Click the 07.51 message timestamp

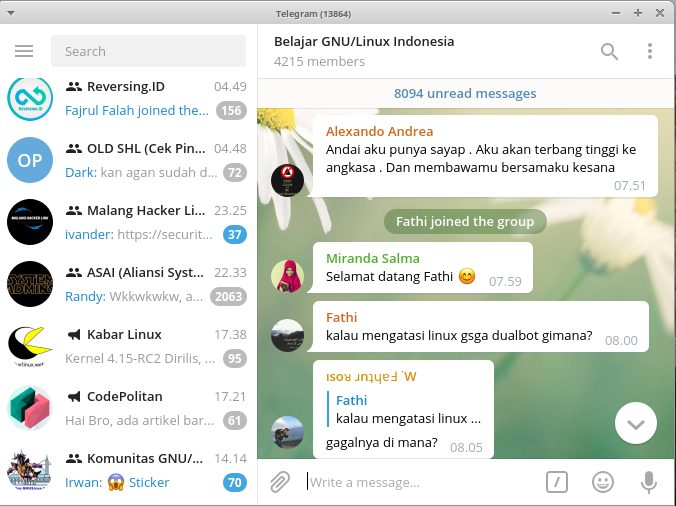(x=630, y=186)
